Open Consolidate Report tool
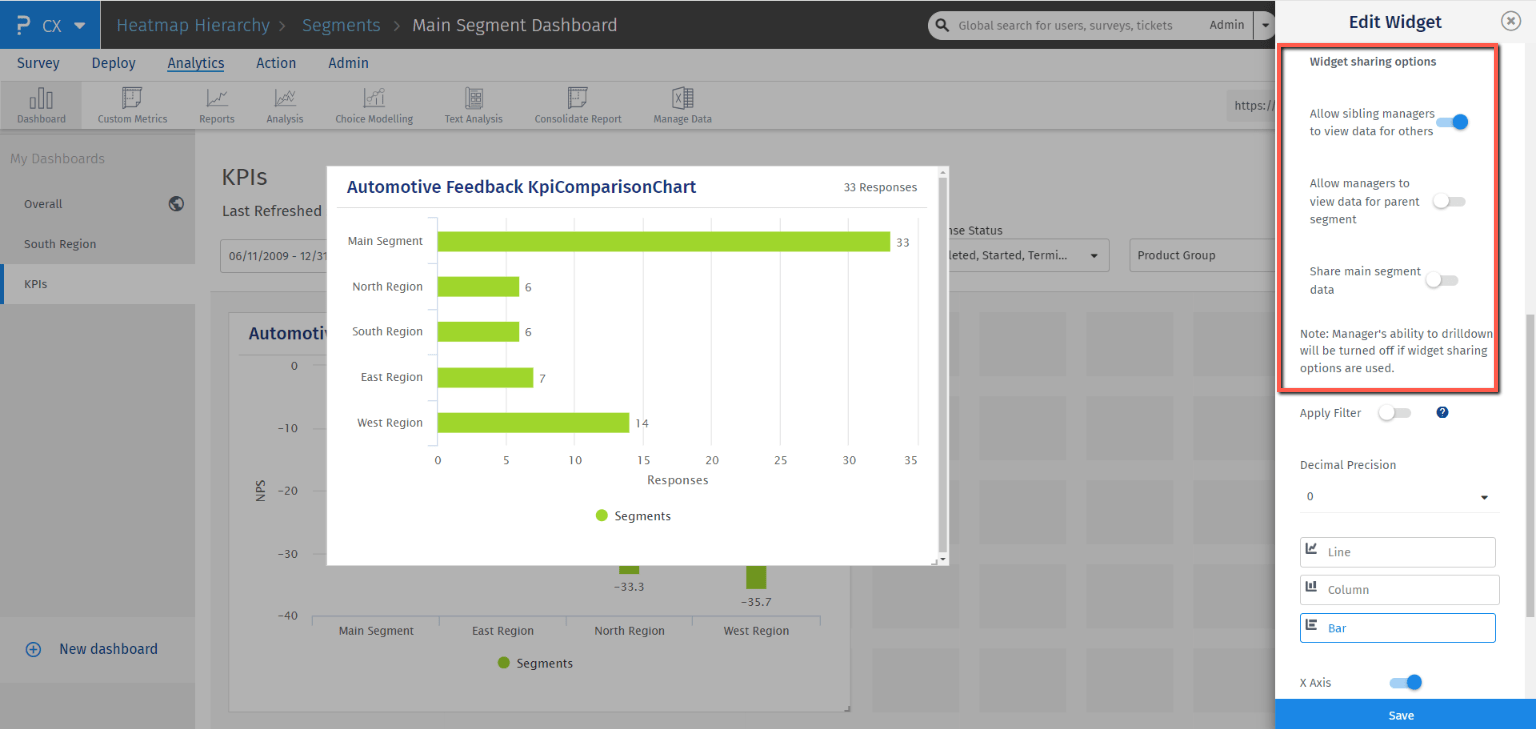 pos(577,105)
